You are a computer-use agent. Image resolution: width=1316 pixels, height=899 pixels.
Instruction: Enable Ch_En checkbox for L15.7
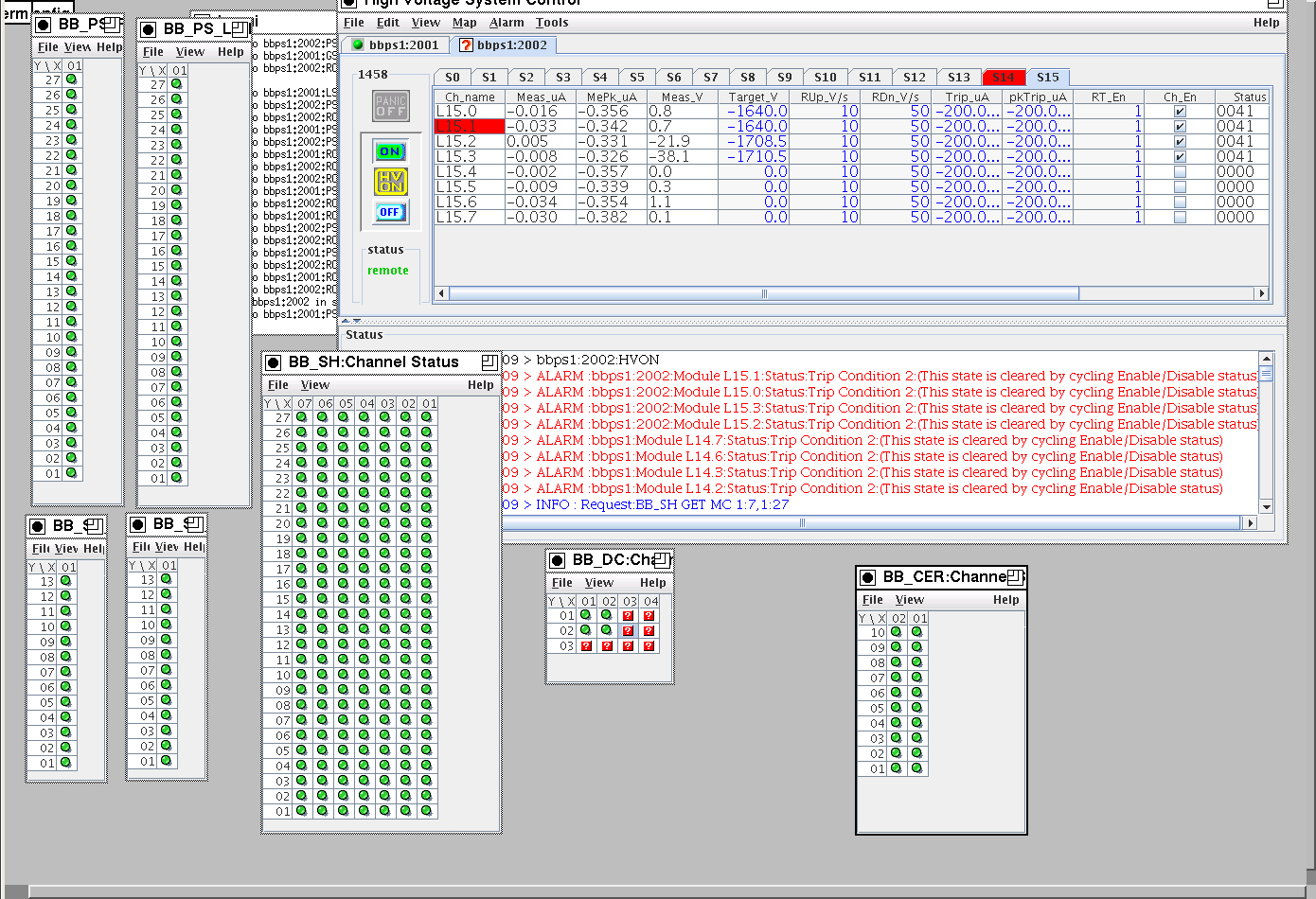click(x=1180, y=218)
